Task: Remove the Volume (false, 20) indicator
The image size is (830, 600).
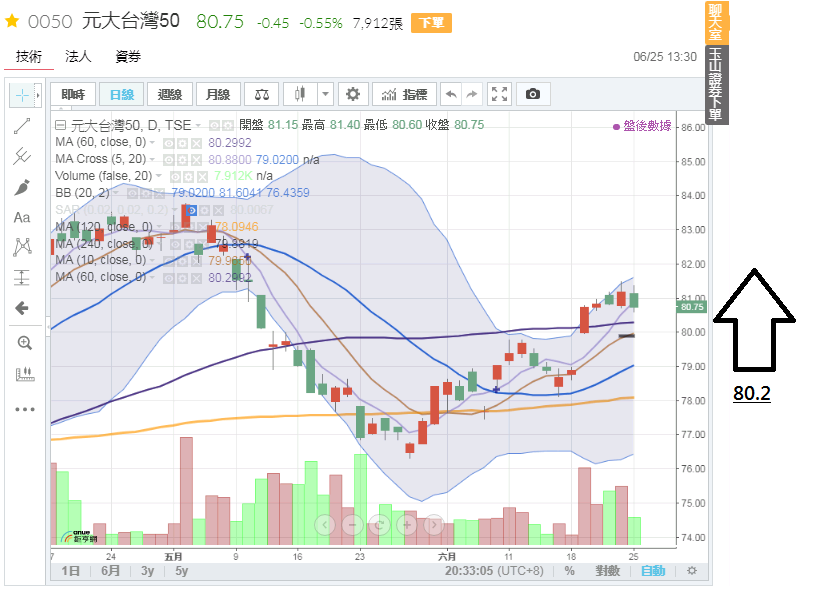Action: 202,176
